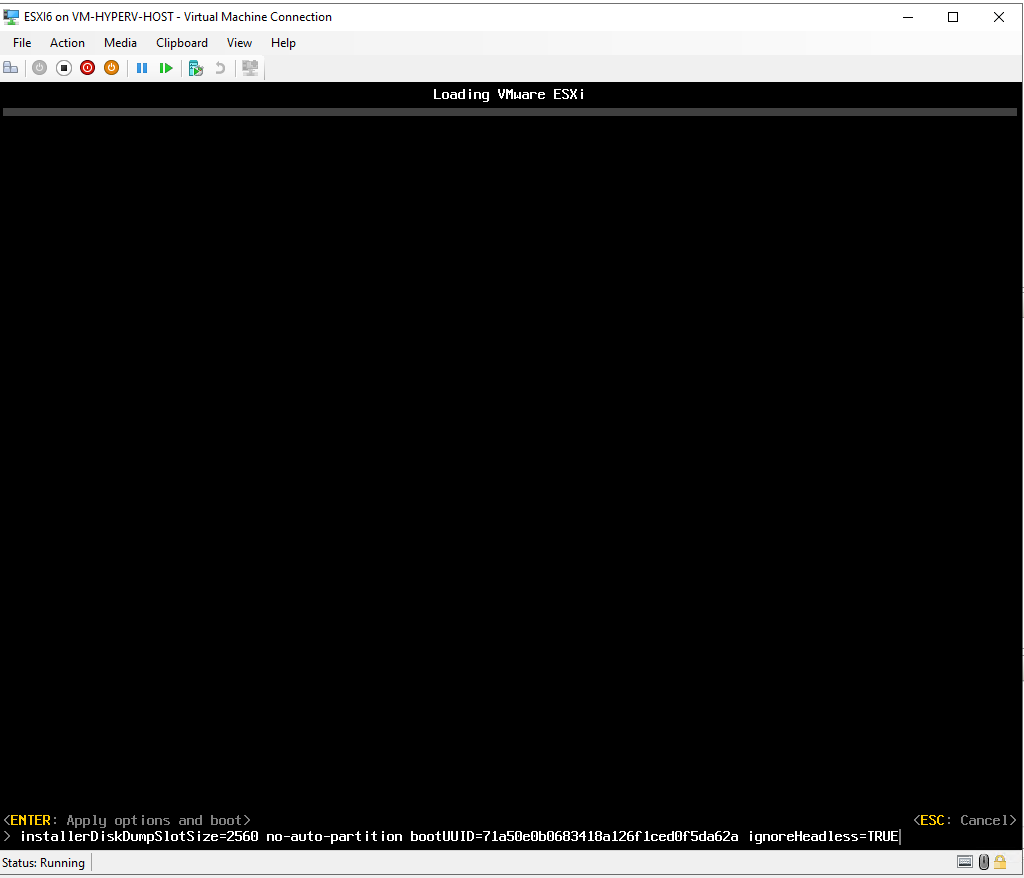
Task: Open the Action menu
Action: click(67, 43)
